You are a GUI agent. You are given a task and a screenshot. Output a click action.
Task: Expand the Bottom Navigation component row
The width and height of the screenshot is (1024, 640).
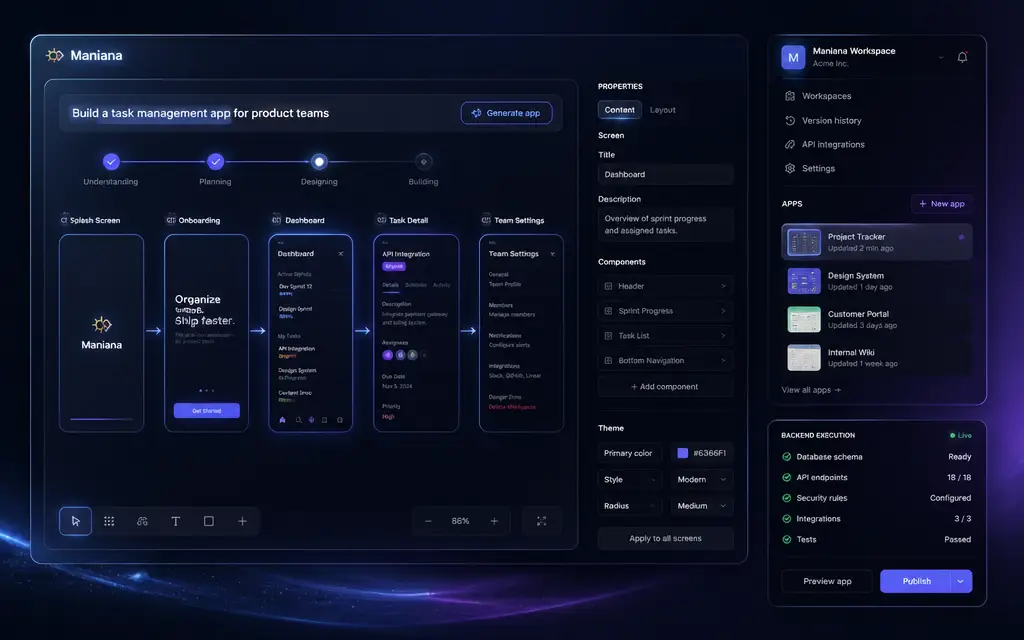pyautogui.click(x=723, y=360)
